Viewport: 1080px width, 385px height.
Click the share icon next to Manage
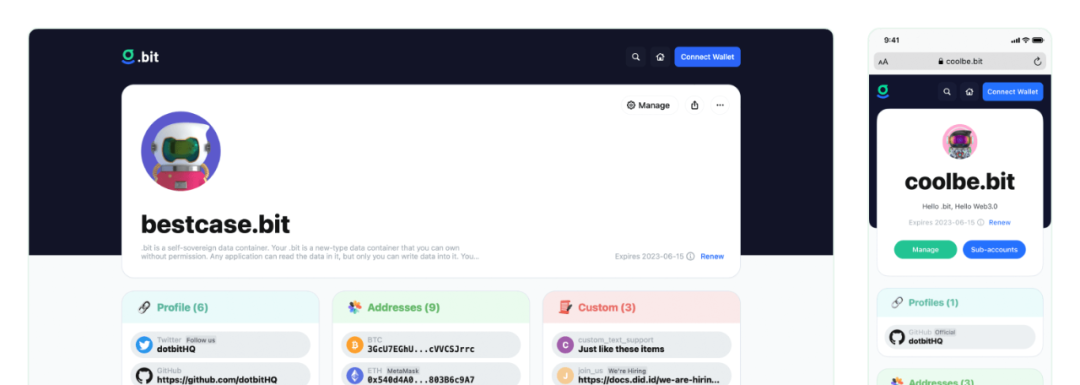694,105
